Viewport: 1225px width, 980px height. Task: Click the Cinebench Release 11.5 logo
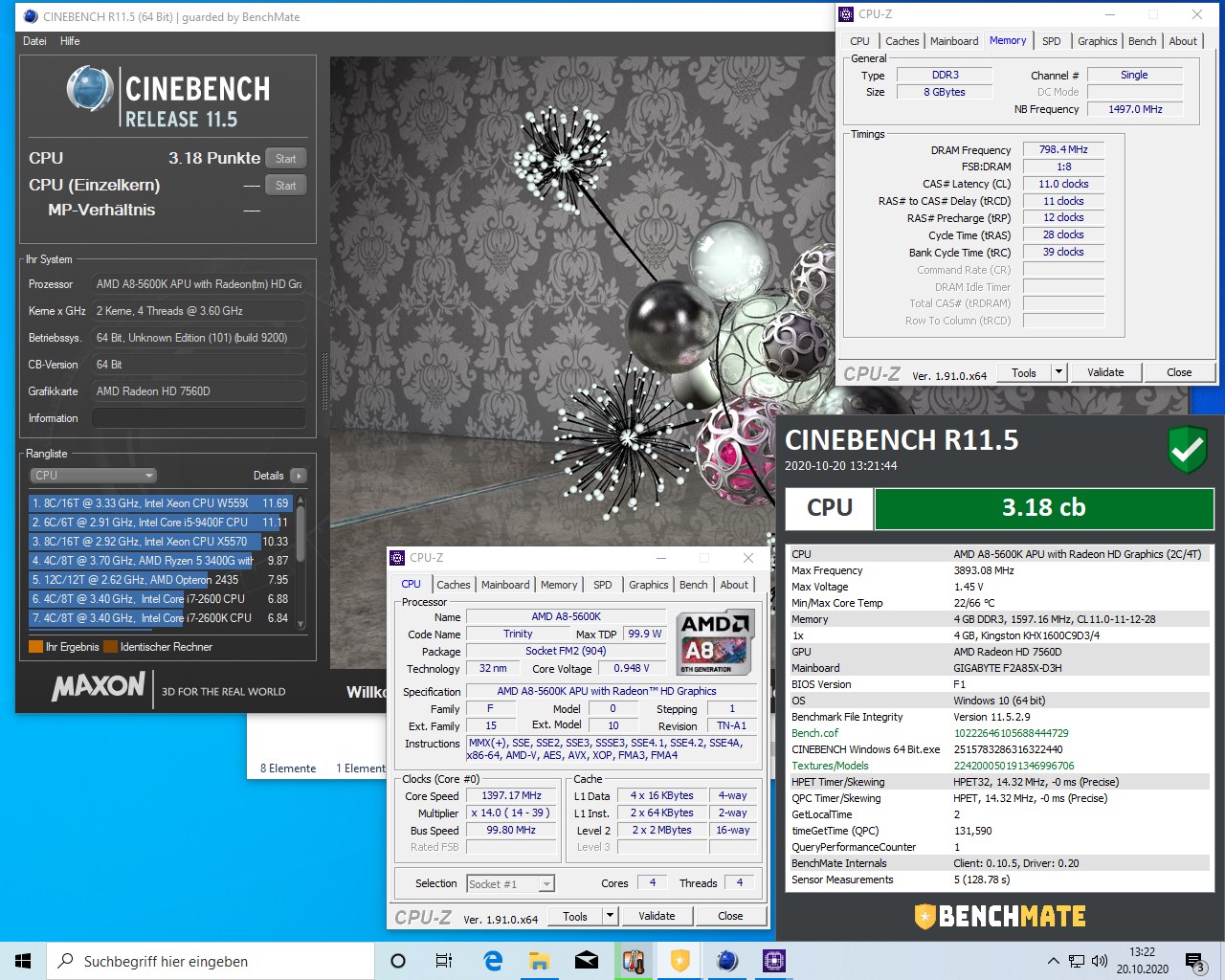coord(168,98)
